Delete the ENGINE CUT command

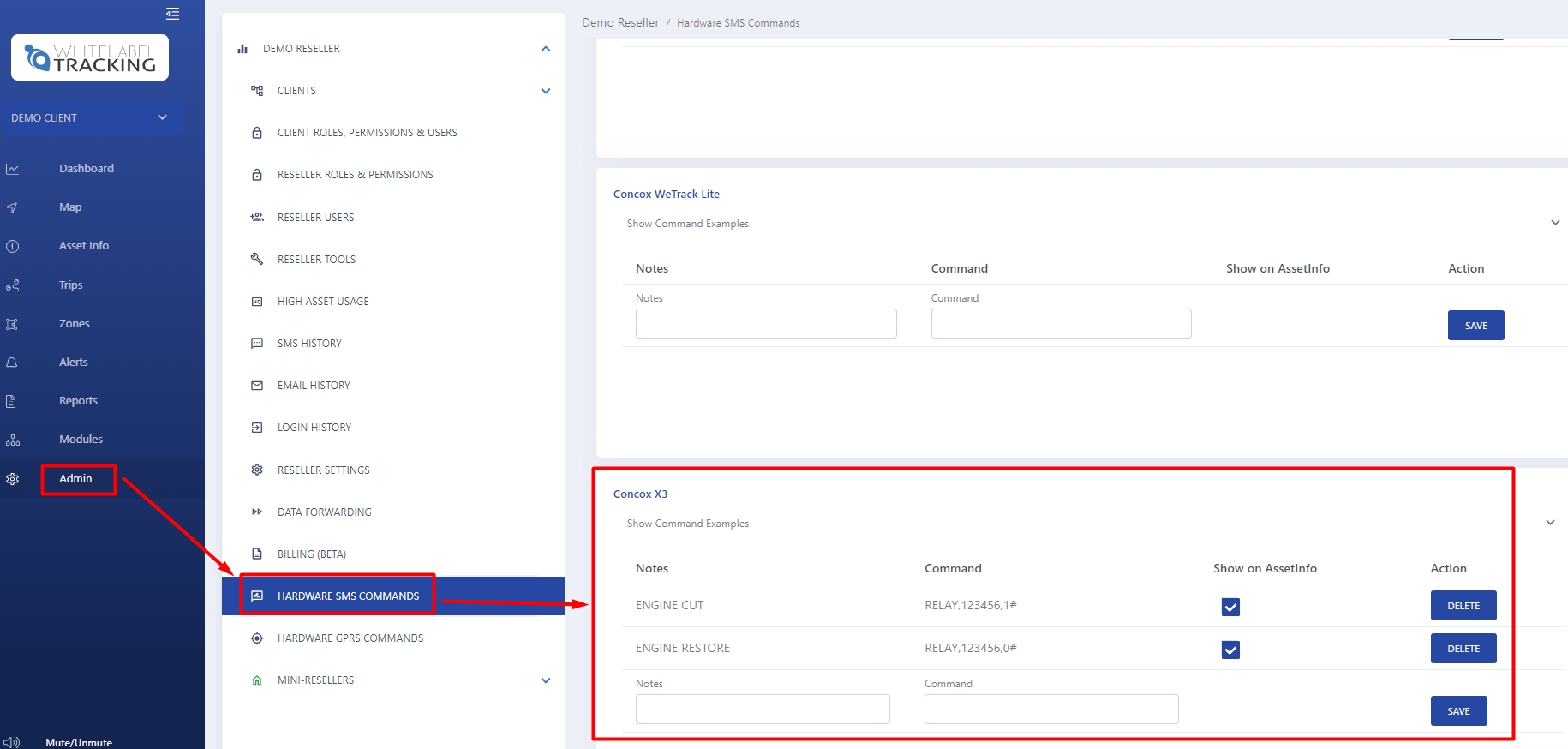1463,606
